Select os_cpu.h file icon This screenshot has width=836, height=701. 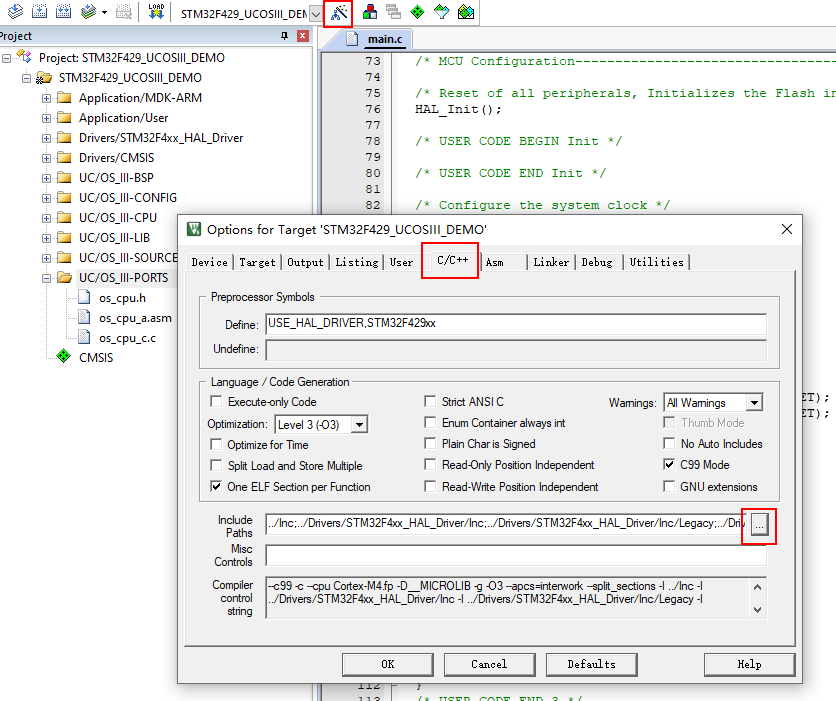pos(84,297)
